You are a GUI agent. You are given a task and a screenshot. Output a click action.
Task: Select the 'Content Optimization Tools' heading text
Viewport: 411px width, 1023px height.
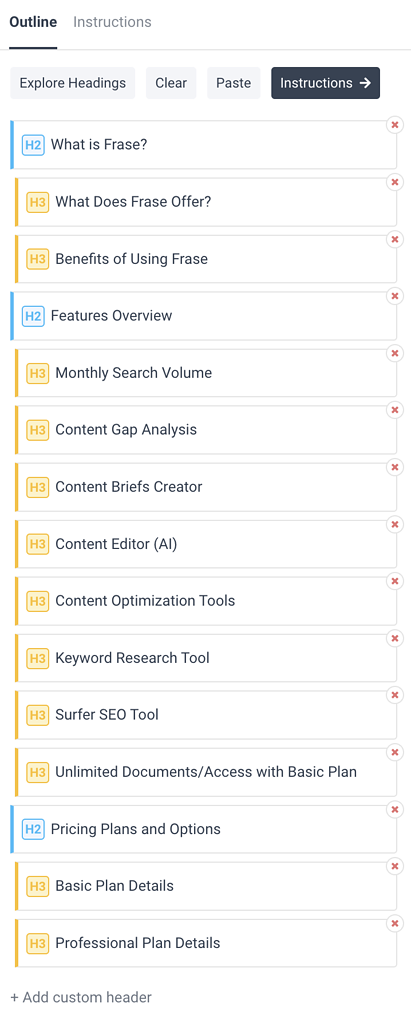click(x=145, y=601)
